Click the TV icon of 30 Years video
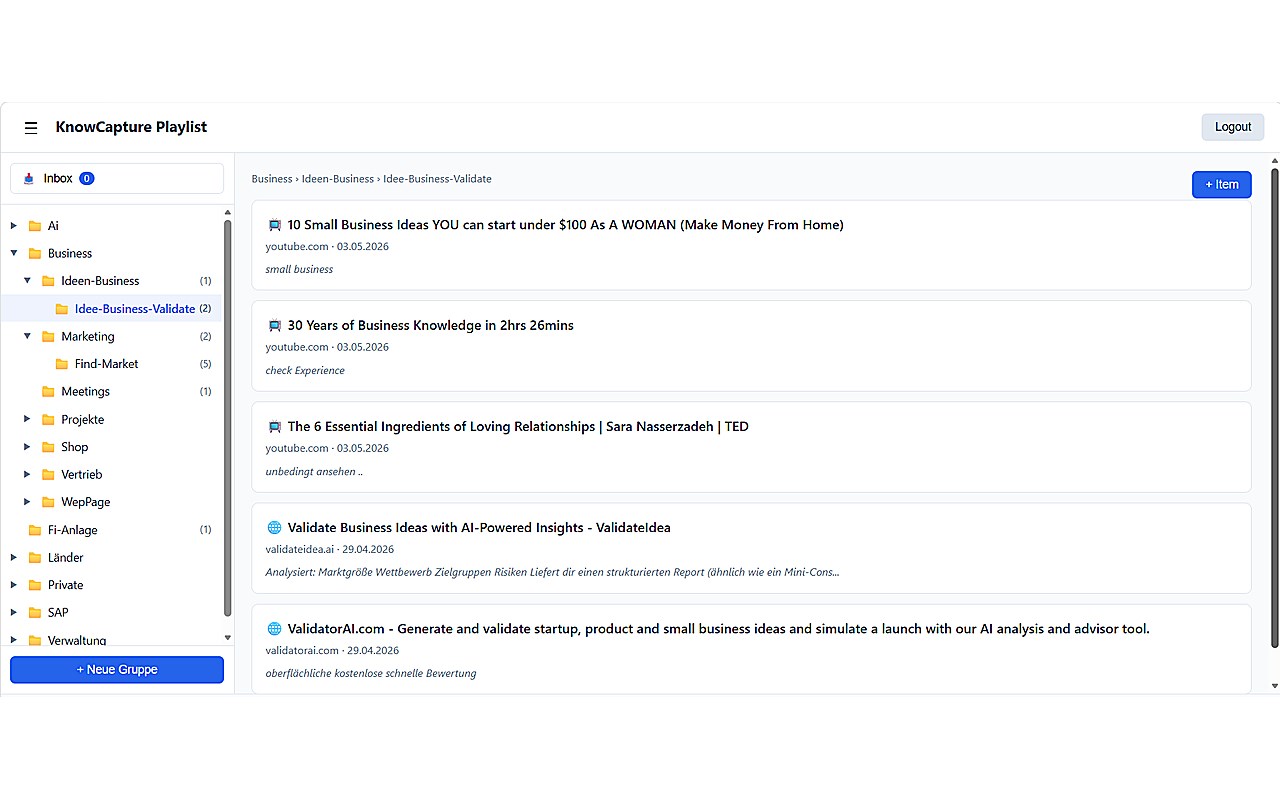 pos(275,326)
